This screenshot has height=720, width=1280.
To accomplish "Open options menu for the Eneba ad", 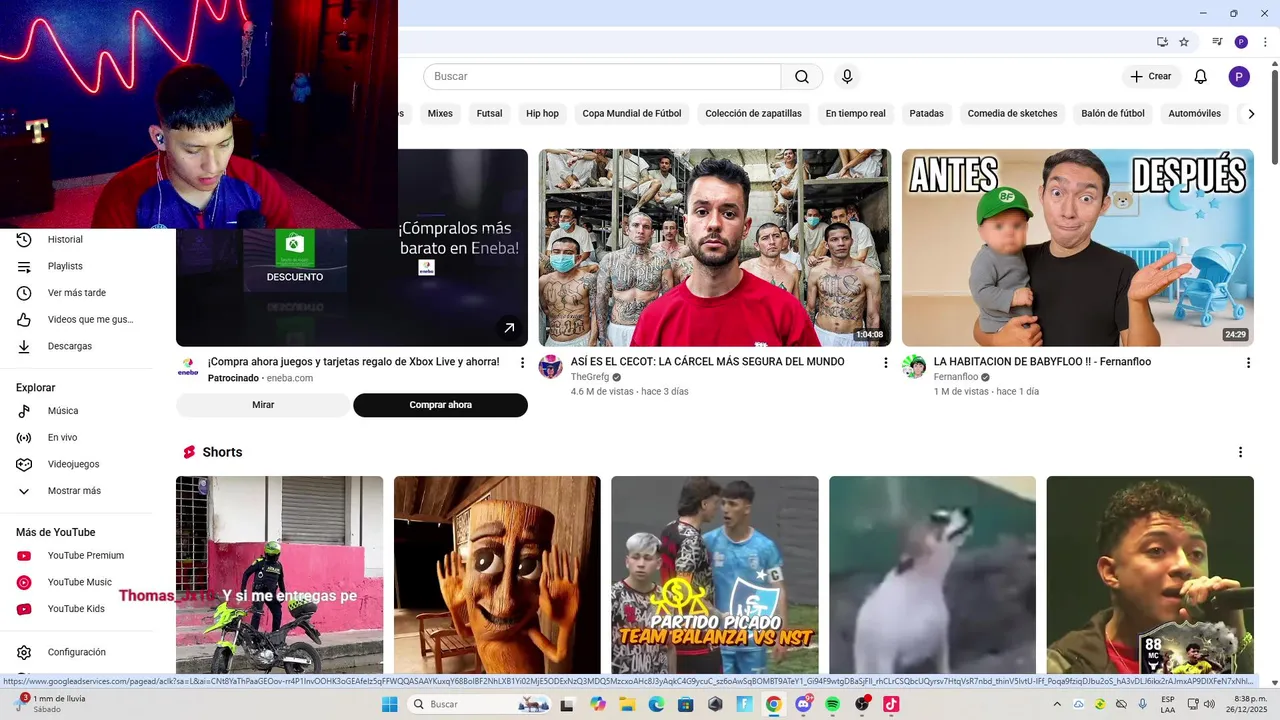I will [522, 363].
